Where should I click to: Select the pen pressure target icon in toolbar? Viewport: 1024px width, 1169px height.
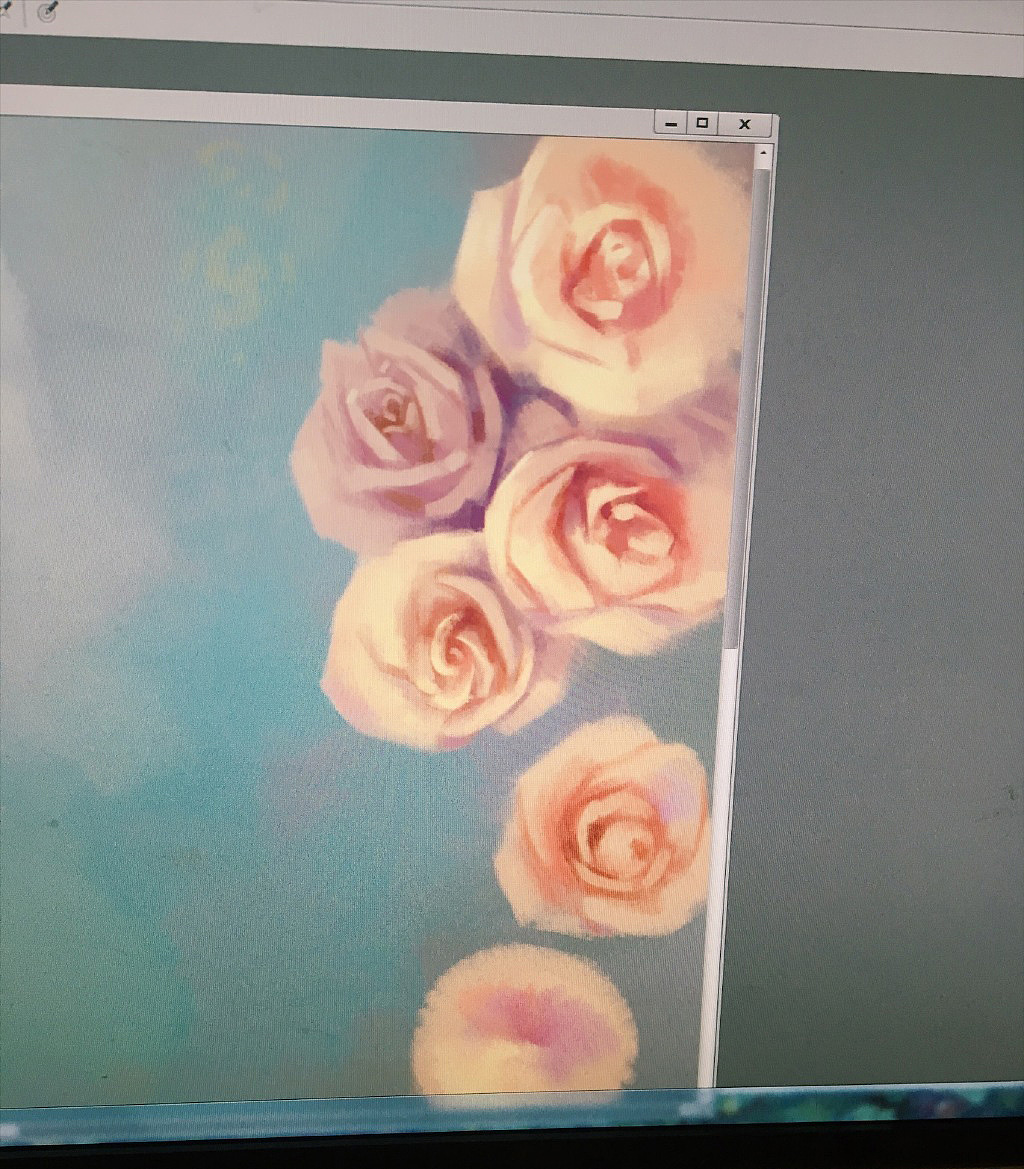[47, 11]
